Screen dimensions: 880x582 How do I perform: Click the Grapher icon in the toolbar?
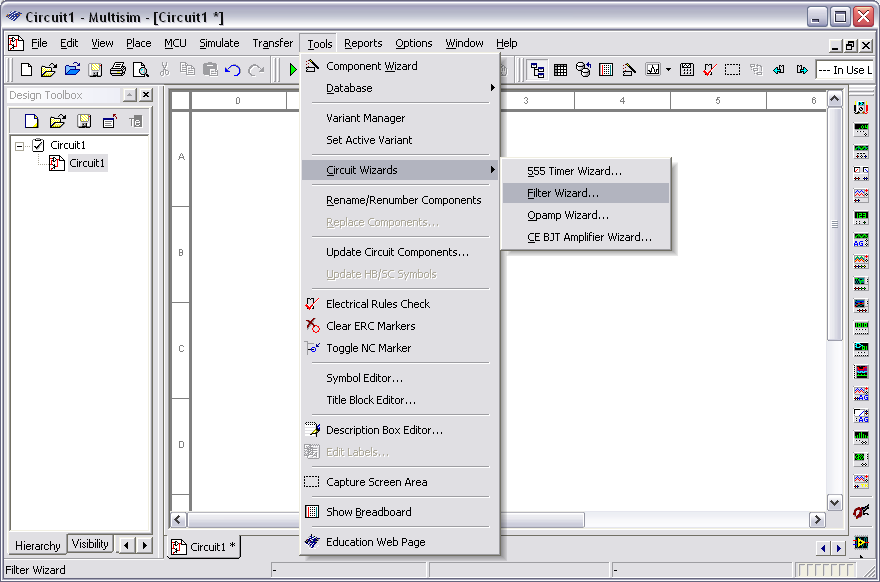(x=653, y=70)
